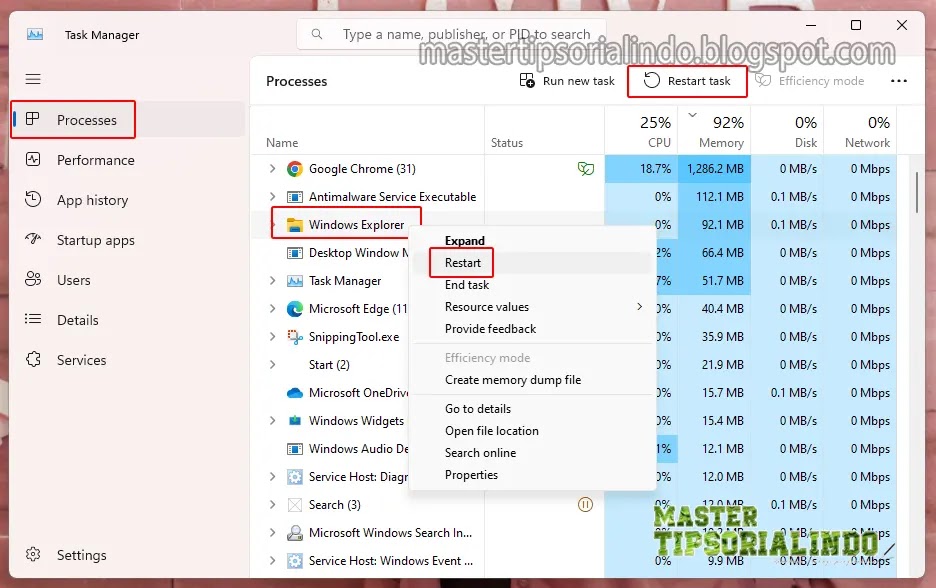
Task: Click the Task Manager process row icon
Action: (294, 281)
